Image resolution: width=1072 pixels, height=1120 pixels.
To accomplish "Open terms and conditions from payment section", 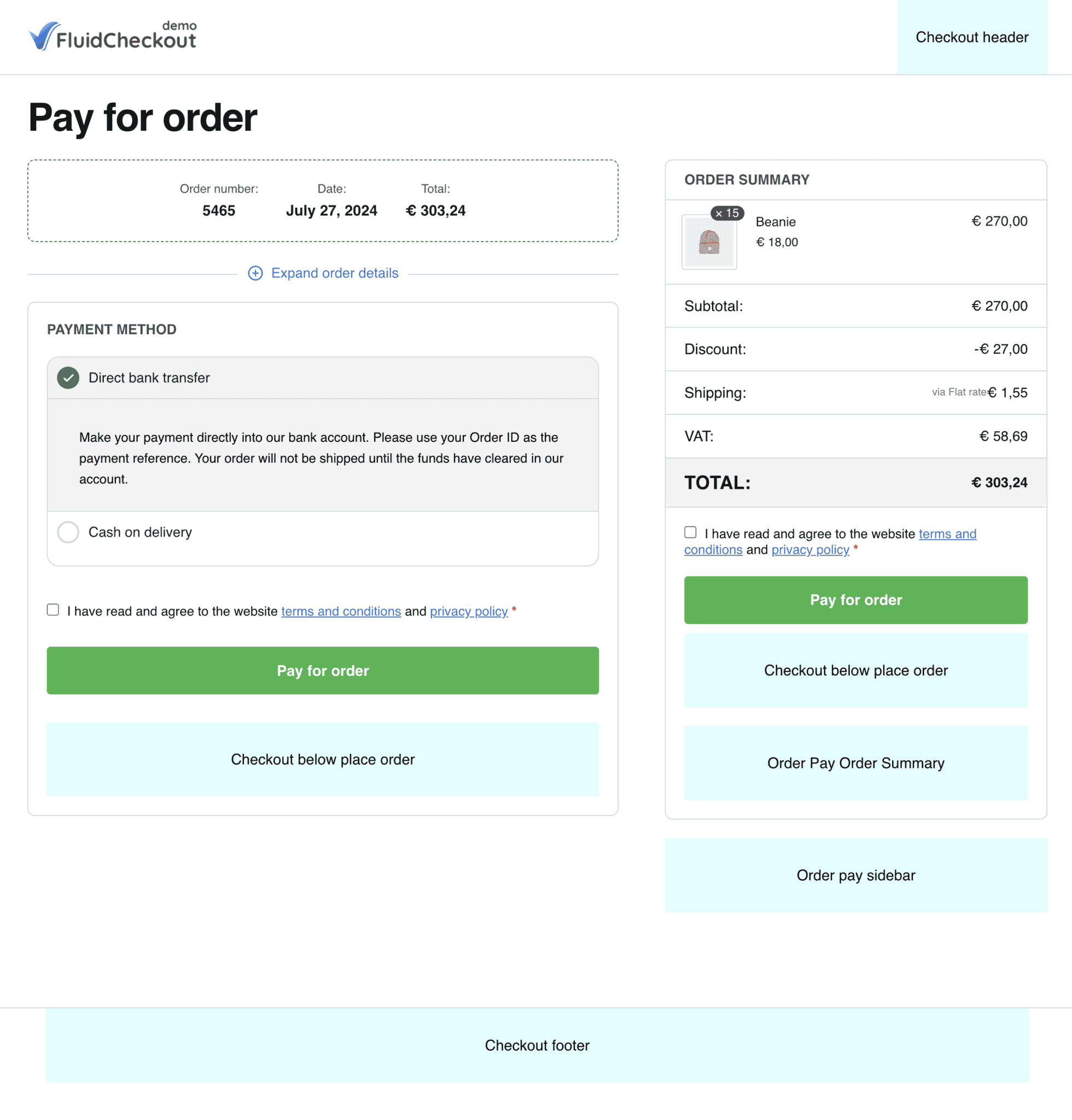I will tap(341, 611).
